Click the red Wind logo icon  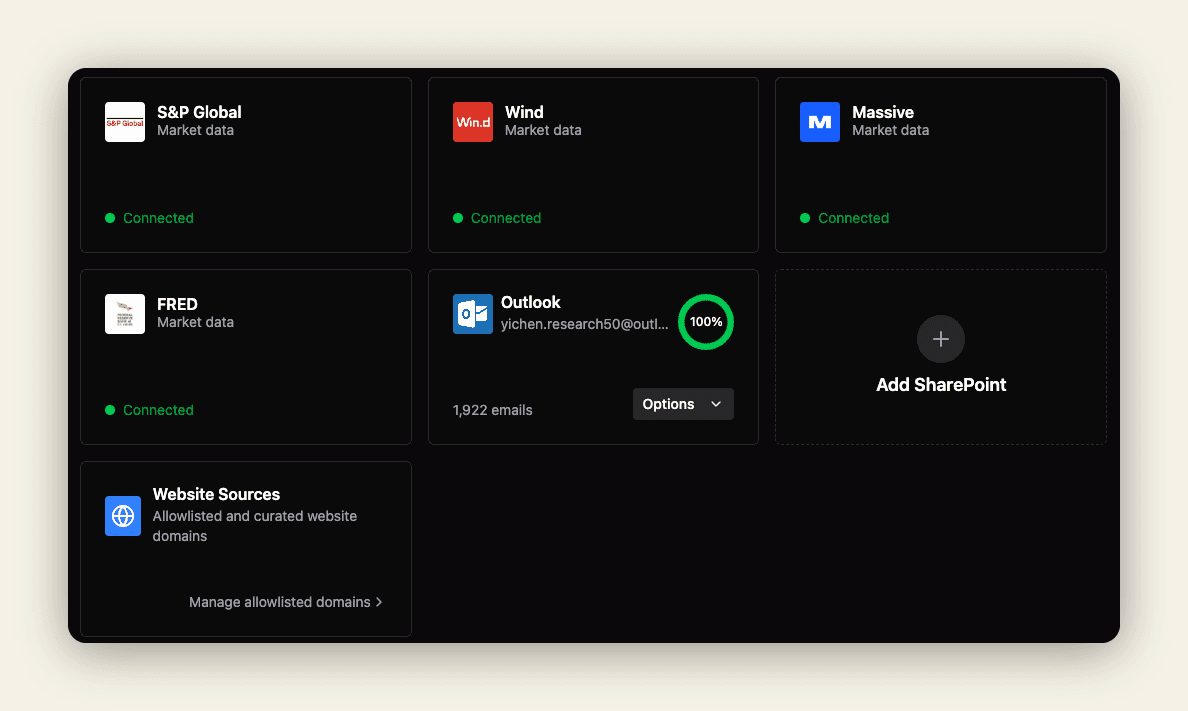click(x=473, y=122)
